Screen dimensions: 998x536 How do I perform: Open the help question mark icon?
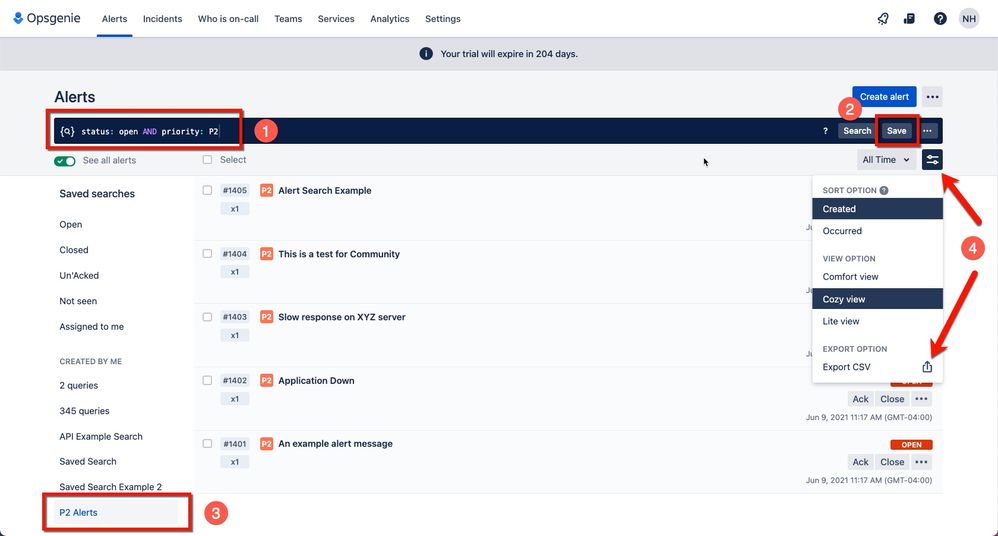[939, 18]
